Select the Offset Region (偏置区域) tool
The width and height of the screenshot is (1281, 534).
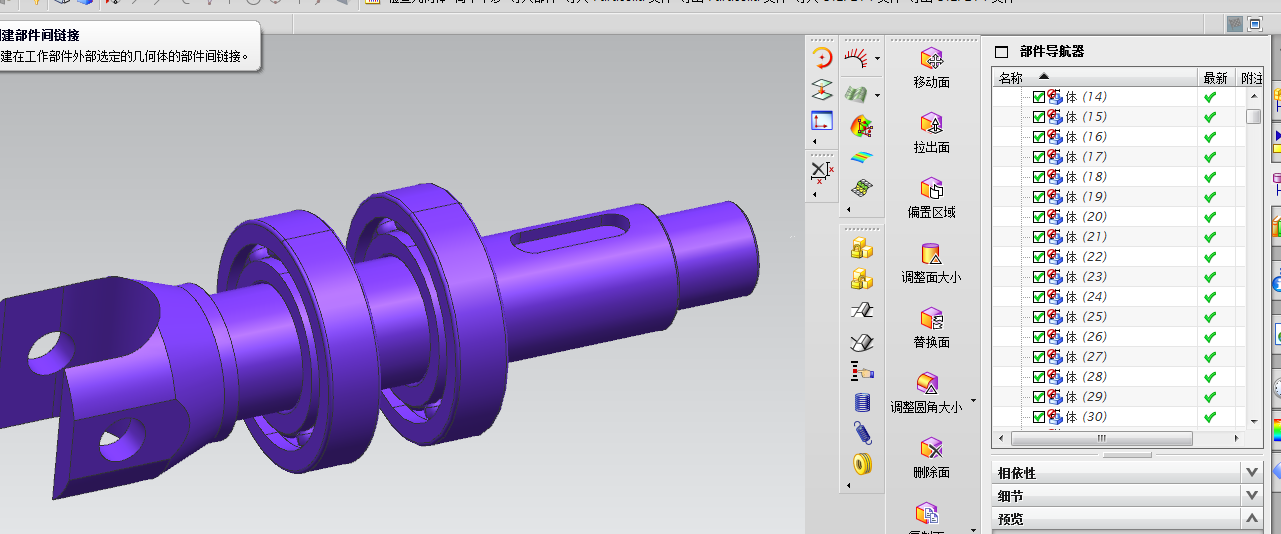coord(931,198)
